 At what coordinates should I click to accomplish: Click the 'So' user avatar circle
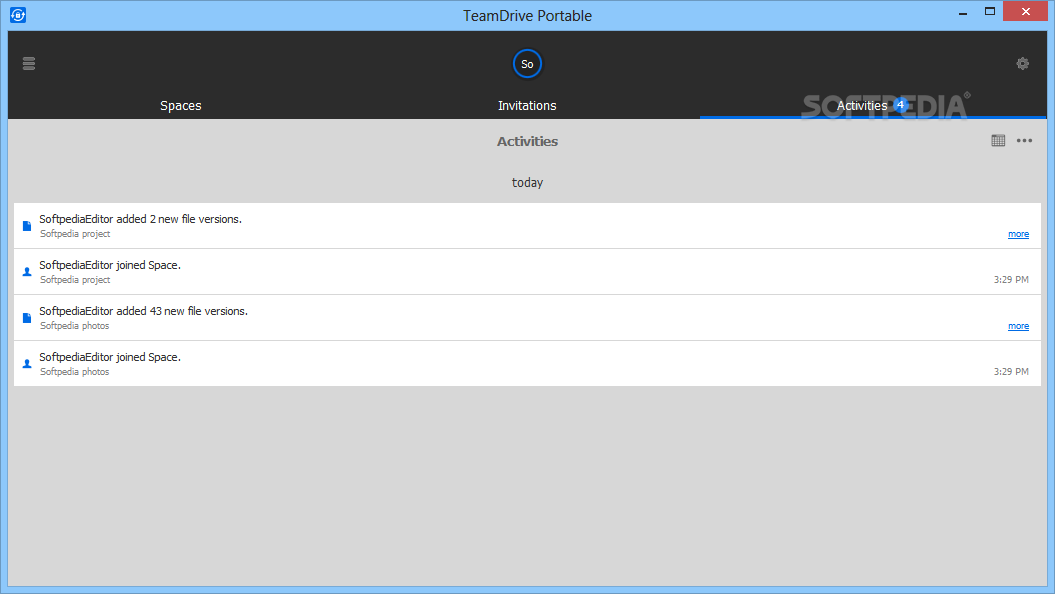[527, 64]
